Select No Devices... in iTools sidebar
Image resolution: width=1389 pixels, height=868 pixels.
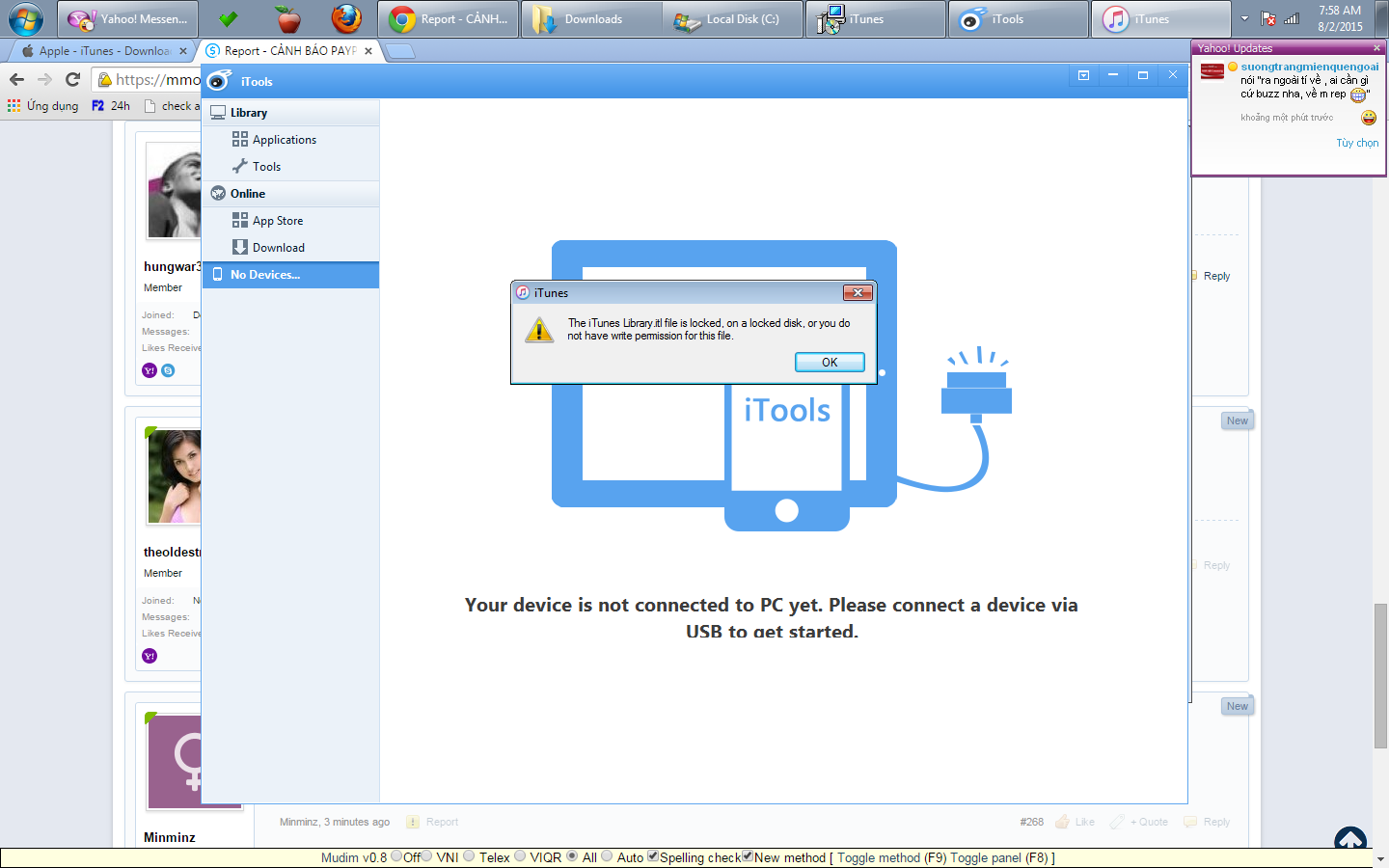tap(290, 275)
